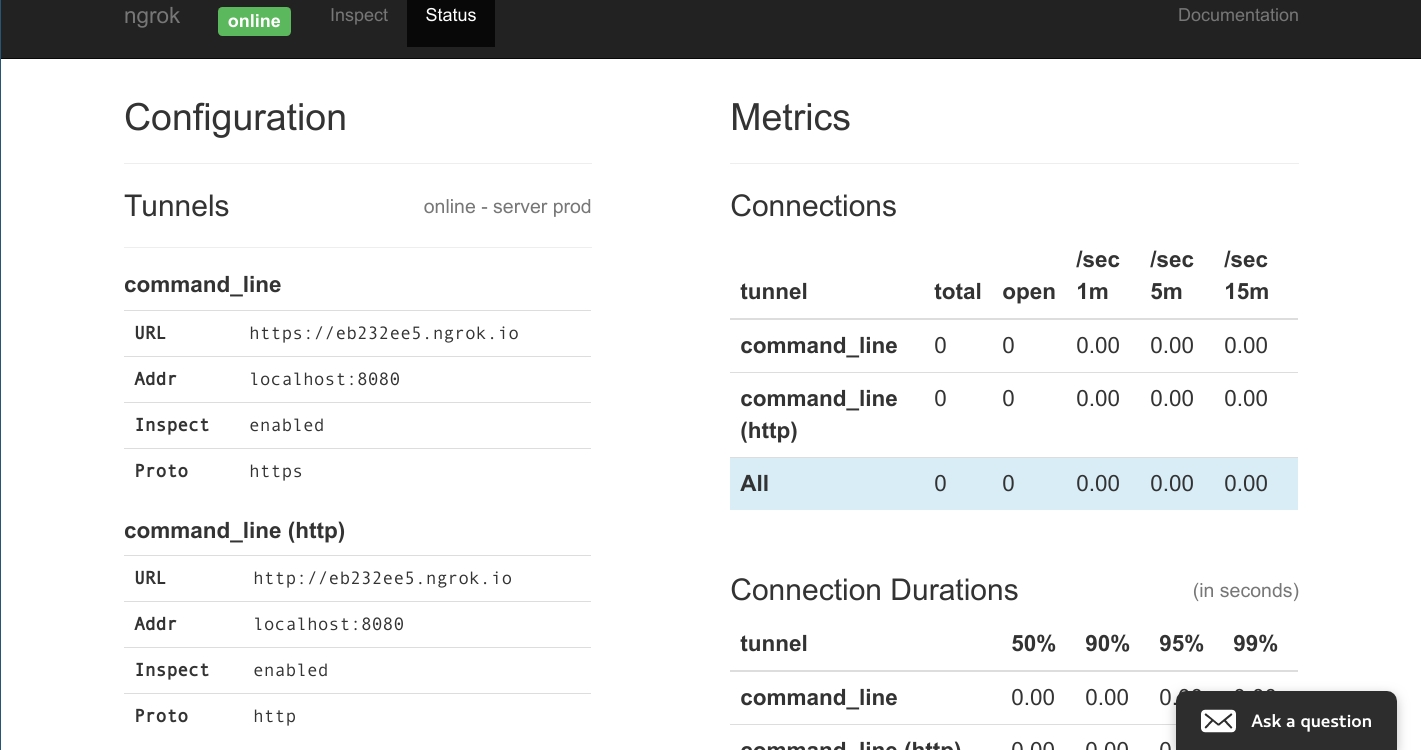Click the /sec 15m column header

click(1246, 276)
